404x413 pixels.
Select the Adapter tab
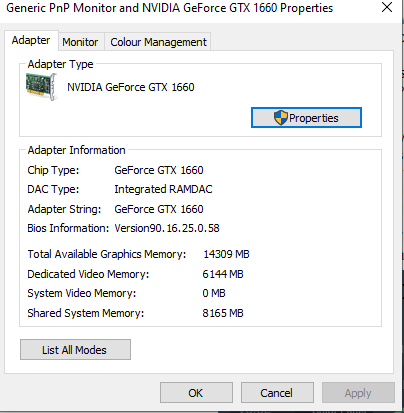coord(31,40)
